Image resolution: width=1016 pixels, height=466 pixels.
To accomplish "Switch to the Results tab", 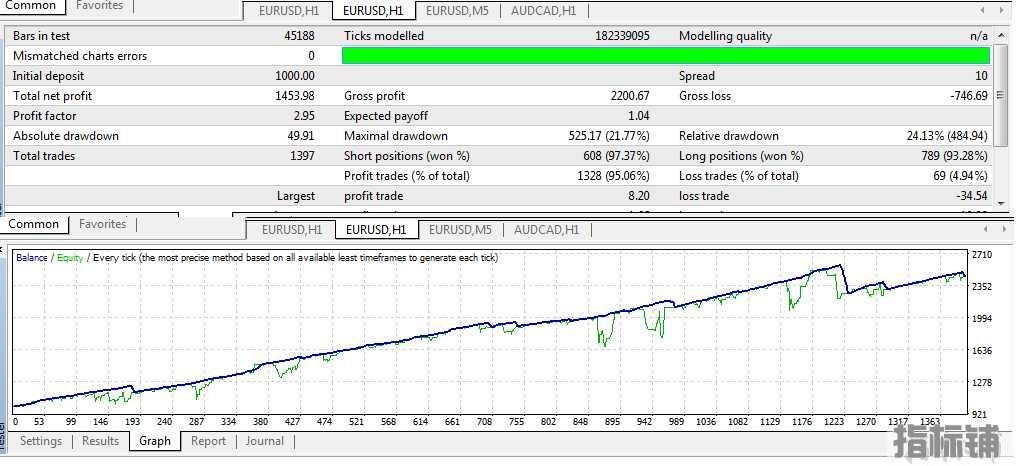I will click(x=100, y=441).
